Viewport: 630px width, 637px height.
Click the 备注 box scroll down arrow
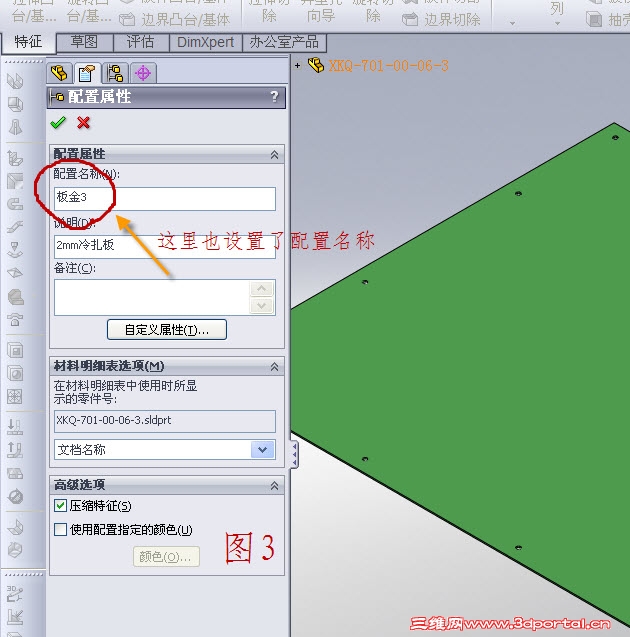pyautogui.click(x=262, y=306)
